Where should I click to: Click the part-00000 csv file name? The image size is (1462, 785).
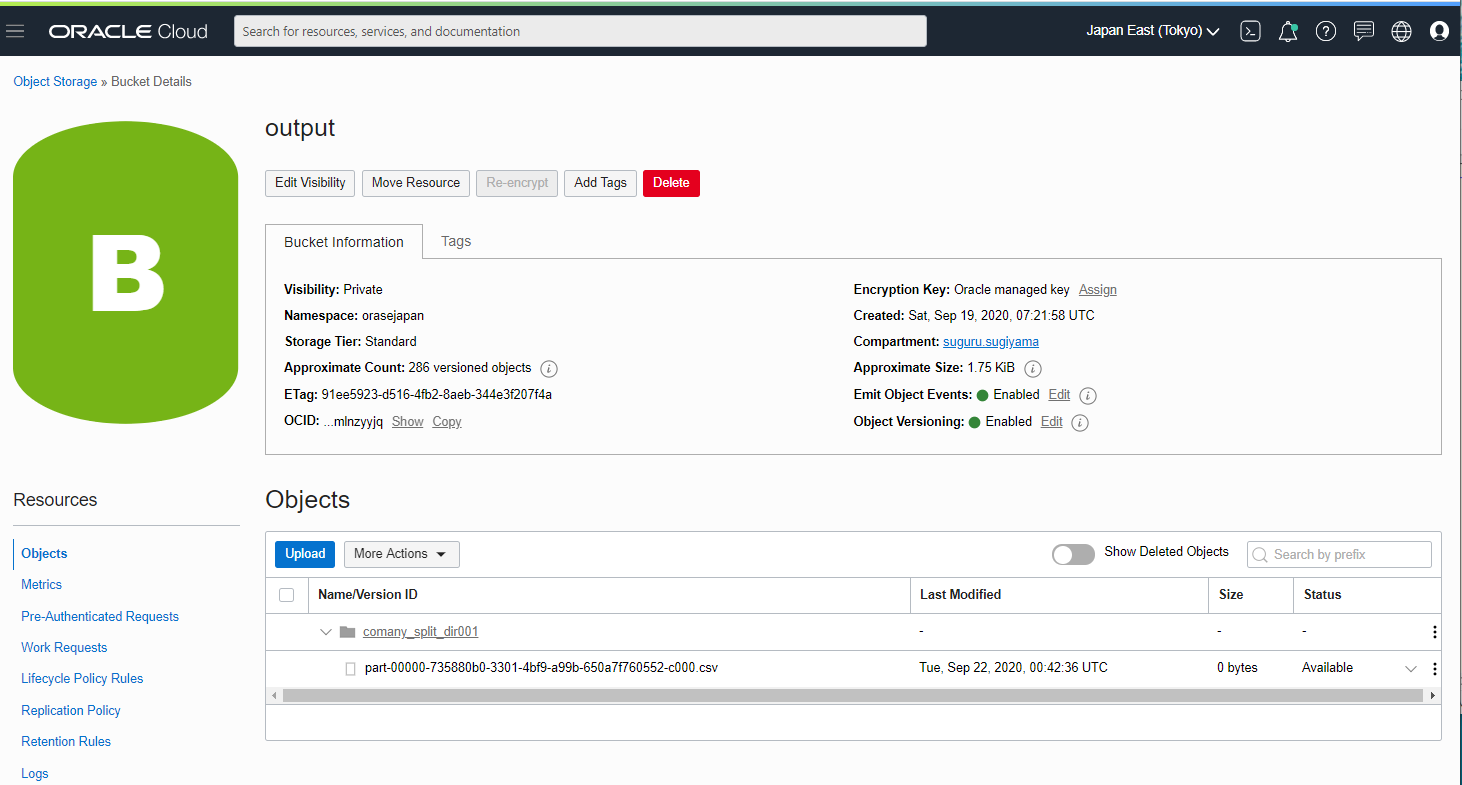click(541, 668)
